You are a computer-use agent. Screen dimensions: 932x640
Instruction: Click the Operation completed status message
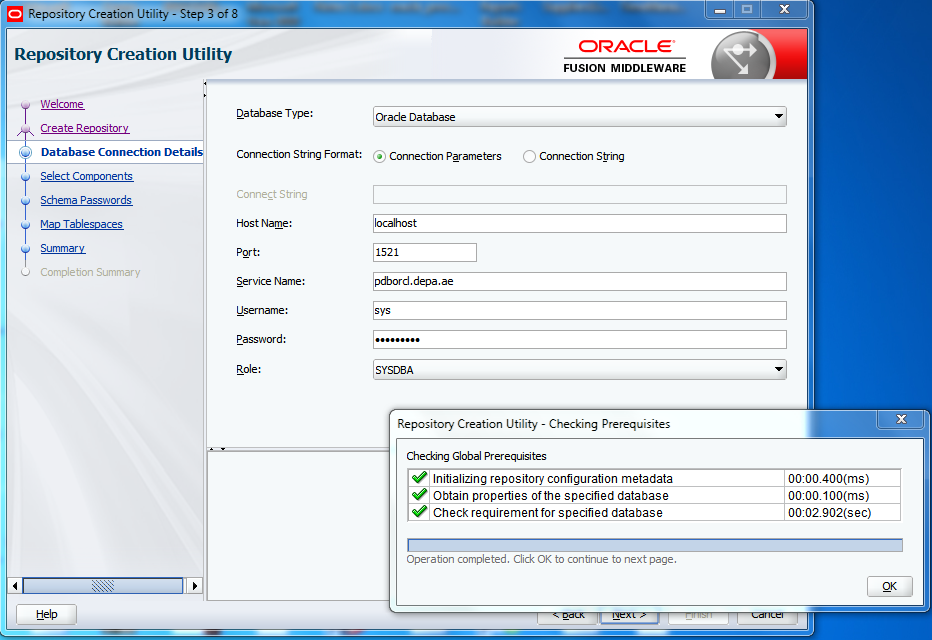click(x=541, y=559)
